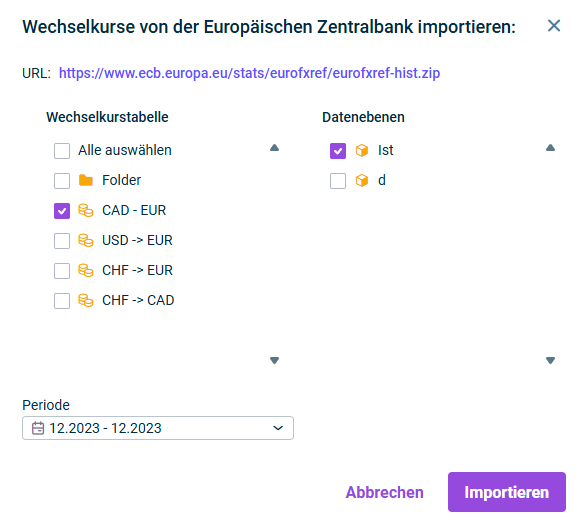Click the cube icon next to d
This screenshot has height=524, width=588.
362,180
